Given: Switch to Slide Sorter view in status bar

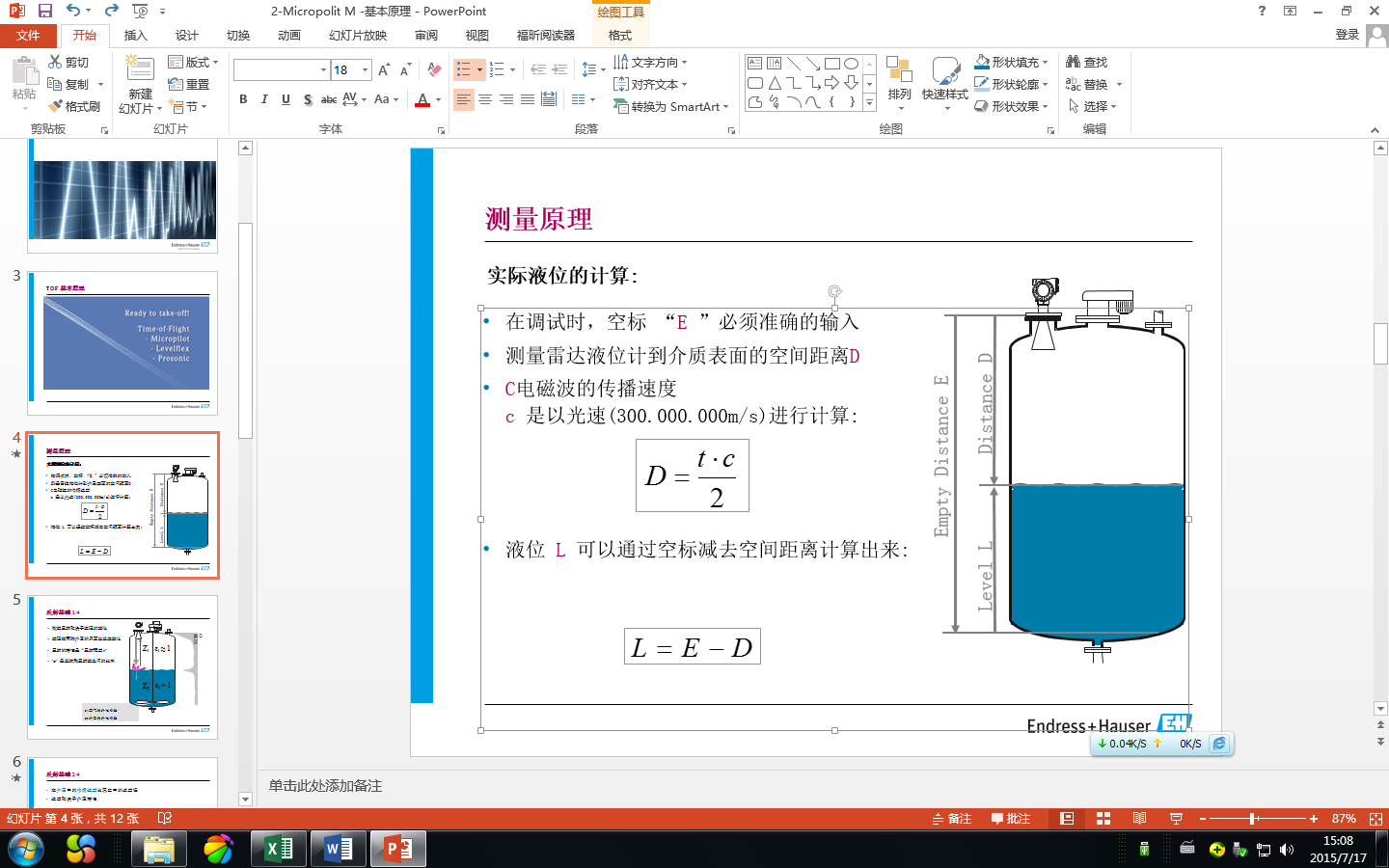Looking at the screenshot, I should [1103, 819].
